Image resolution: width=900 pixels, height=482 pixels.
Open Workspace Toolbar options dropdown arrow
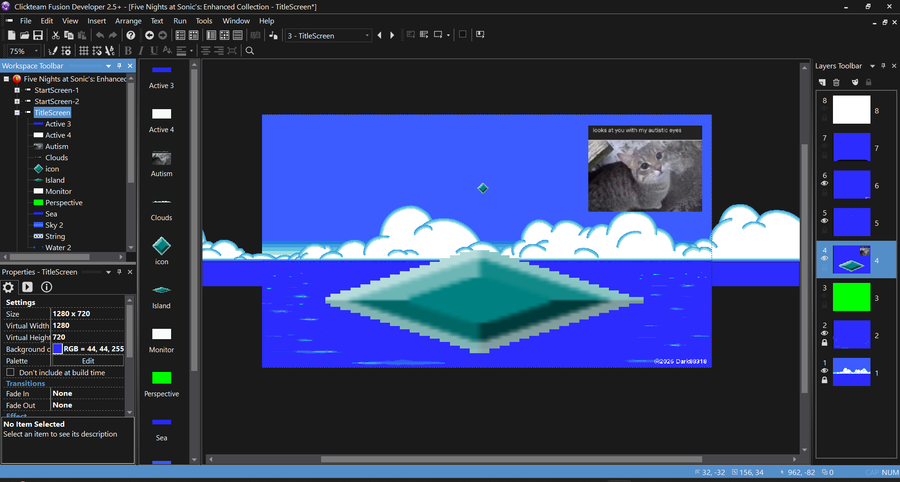[108, 66]
